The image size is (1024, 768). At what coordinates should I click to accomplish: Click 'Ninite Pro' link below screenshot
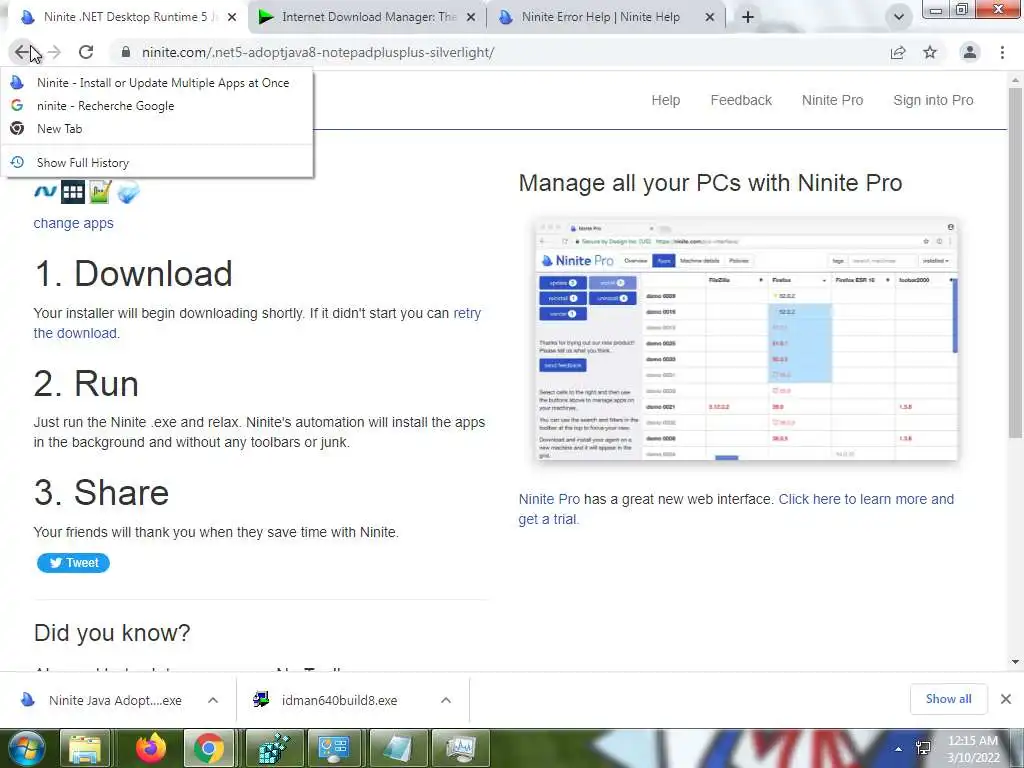pos(549,500)
